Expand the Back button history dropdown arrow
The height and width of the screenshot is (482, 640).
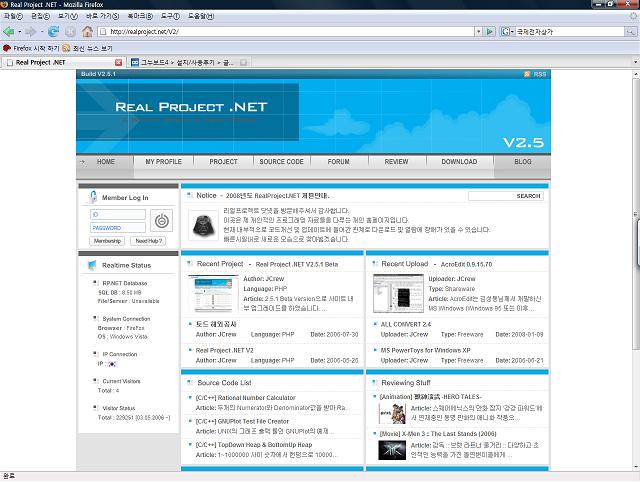(x=21, y=31)
